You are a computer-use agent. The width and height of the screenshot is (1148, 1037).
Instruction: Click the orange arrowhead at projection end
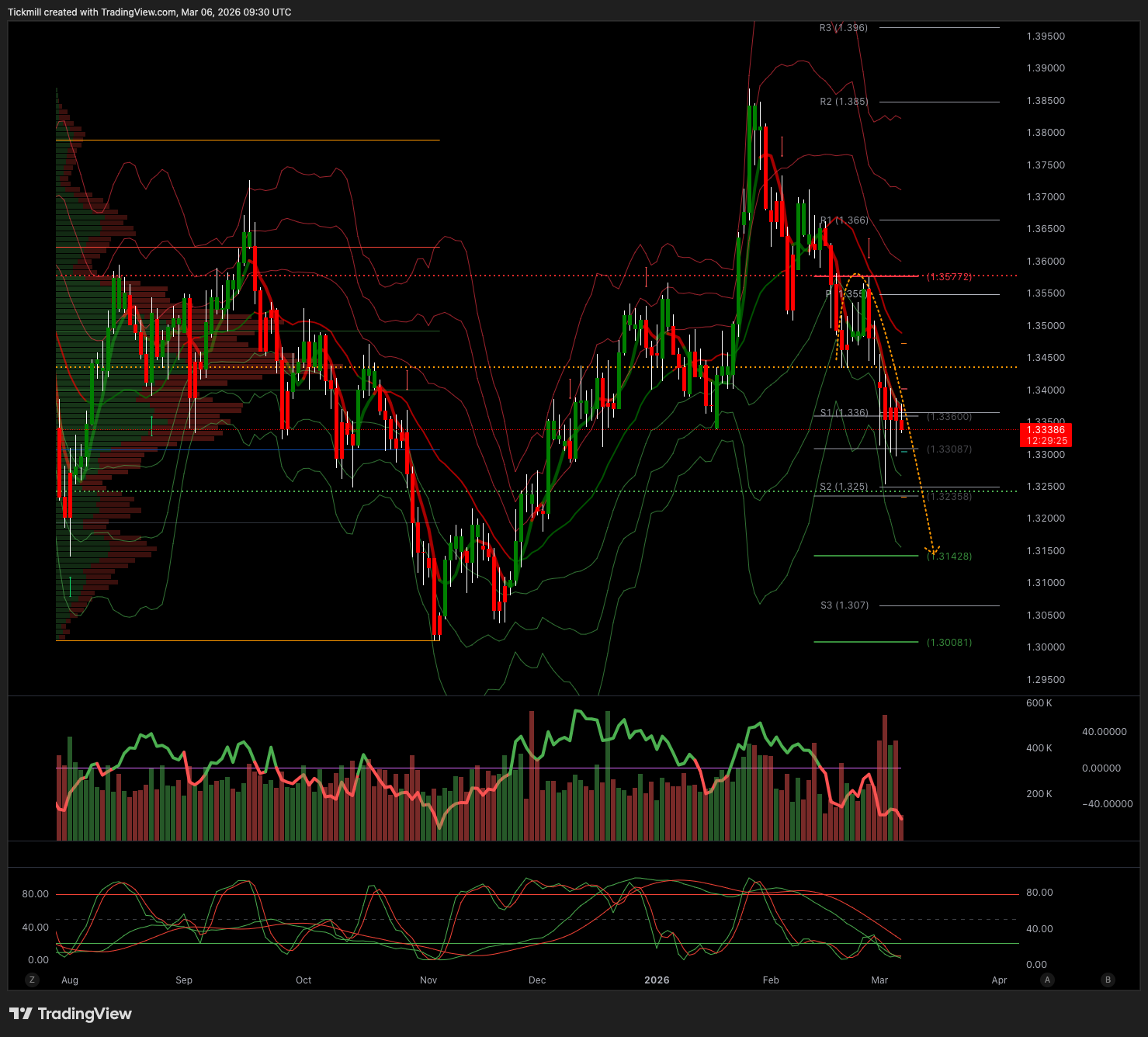(x=934, y=551)
